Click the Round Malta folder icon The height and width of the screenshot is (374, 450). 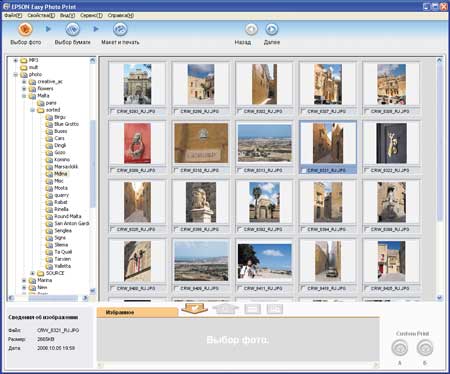click(49, 216)
